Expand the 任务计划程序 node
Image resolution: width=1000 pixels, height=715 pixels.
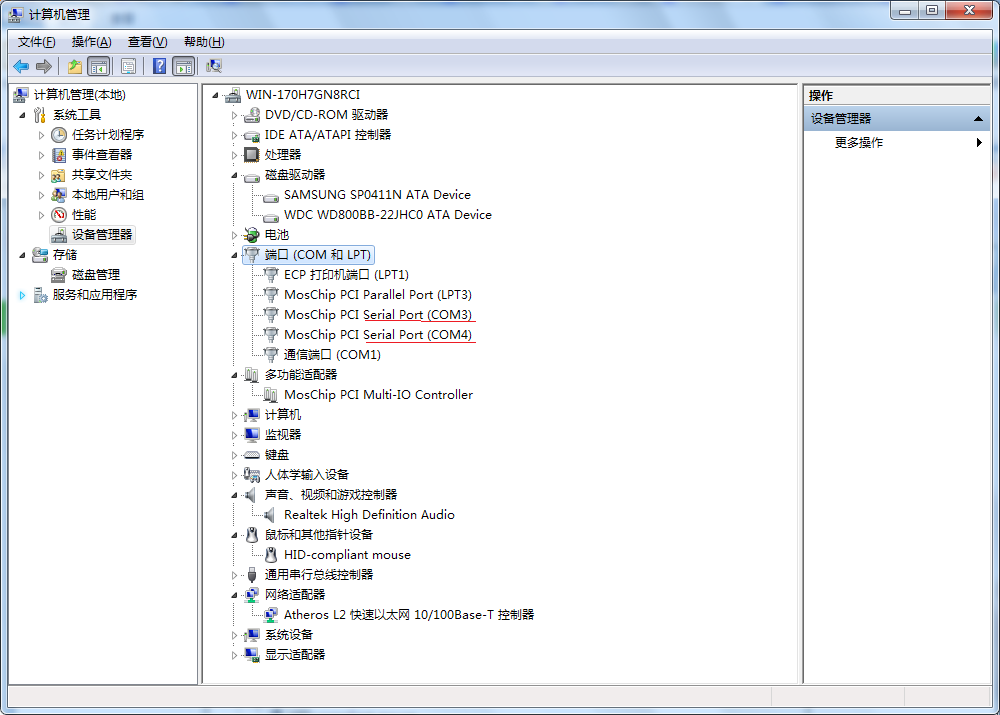coord(41,135)
